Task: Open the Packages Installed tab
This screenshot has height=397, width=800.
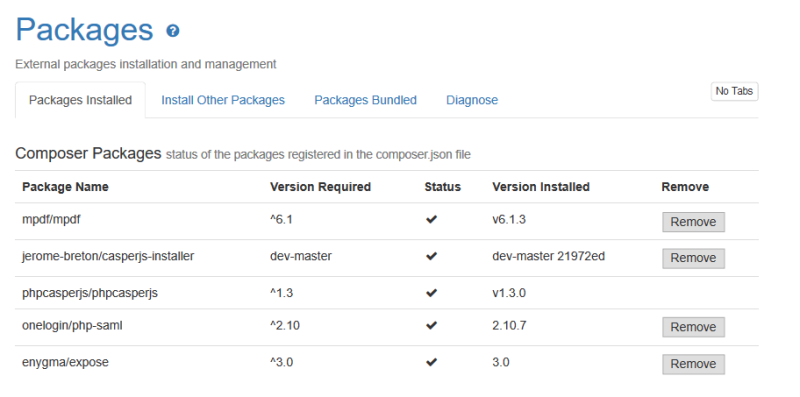Action: (x=80, y=100)
